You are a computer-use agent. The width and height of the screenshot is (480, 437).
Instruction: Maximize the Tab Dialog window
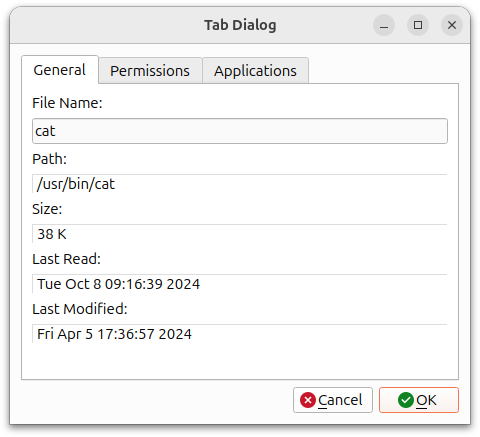pyautogui.click(x=418, y=25)
